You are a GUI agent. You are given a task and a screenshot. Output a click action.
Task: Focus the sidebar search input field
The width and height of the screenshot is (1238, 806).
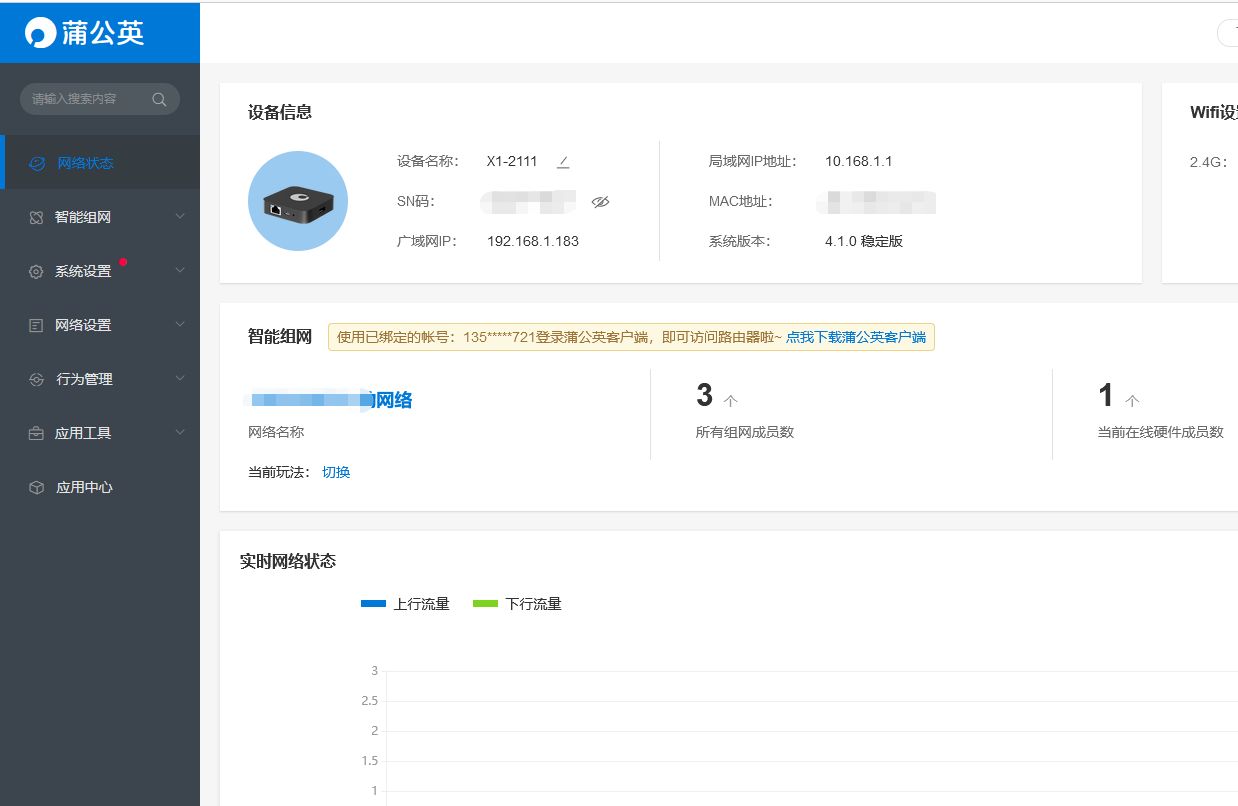tap(100, 99)
